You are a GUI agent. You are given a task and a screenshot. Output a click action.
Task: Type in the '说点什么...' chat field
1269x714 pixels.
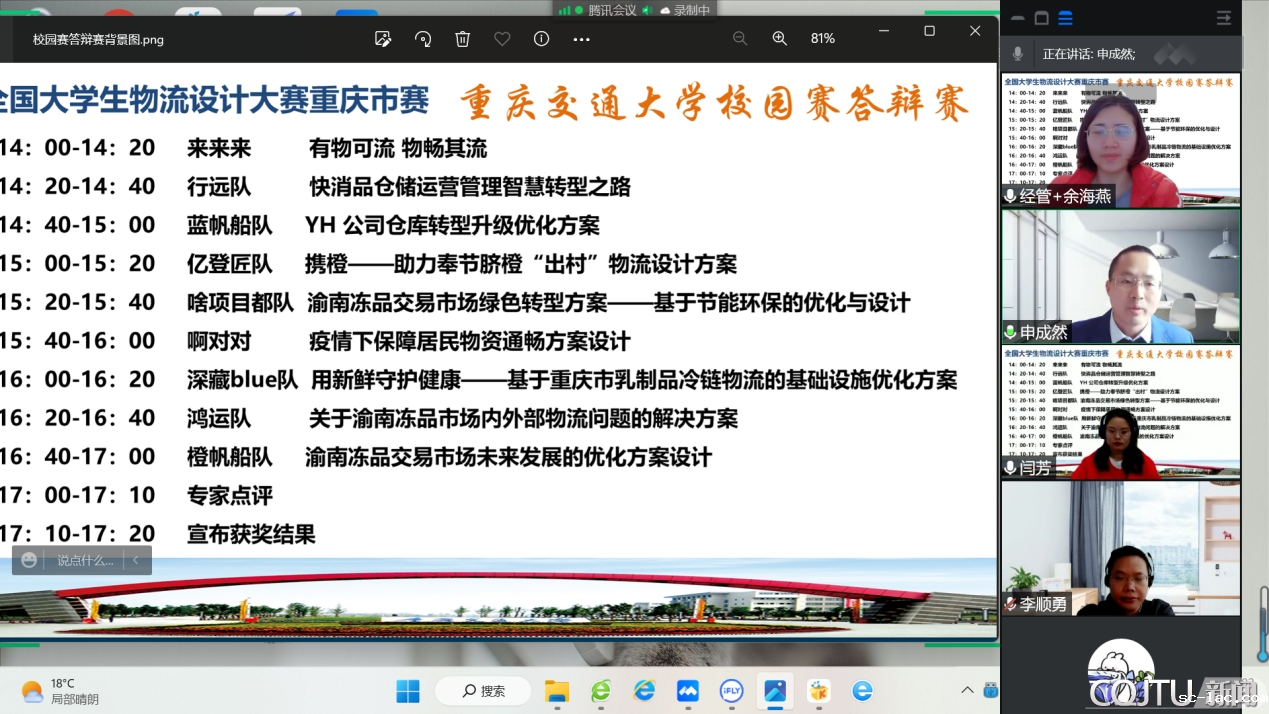84,560
